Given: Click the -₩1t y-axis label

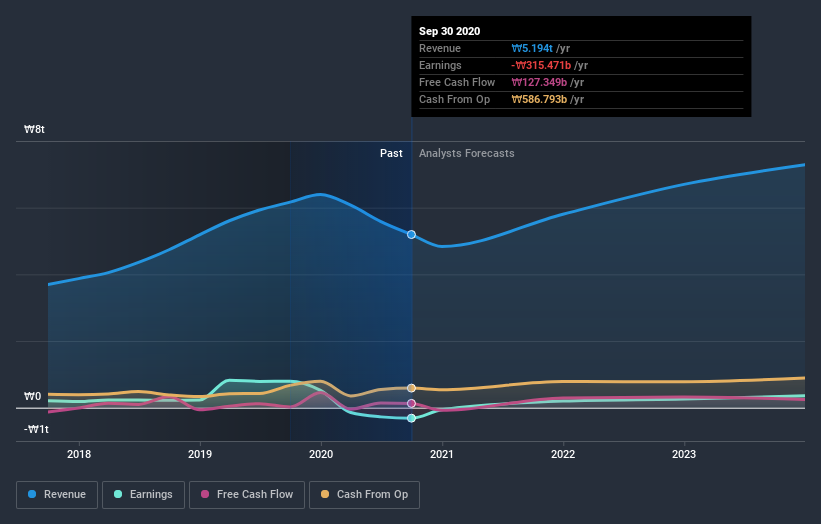Looking at the screenshot, I should (x=36, y=429).
